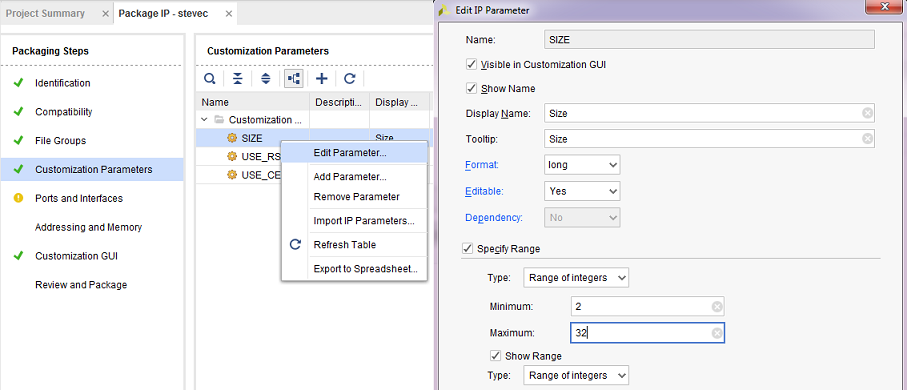Clear the Maximum value using its X icon
This screenshot has width=907, height=390.
717,333
